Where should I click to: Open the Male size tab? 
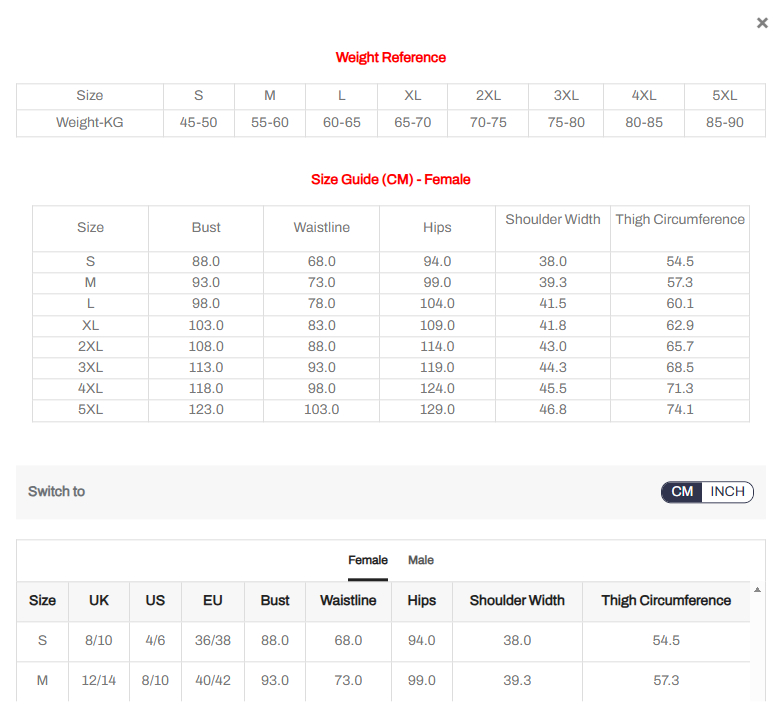(421, 560)
